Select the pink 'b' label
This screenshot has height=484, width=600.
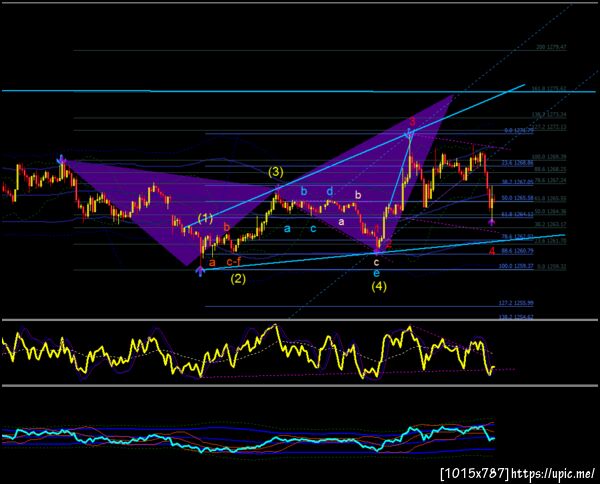(358, 195)
